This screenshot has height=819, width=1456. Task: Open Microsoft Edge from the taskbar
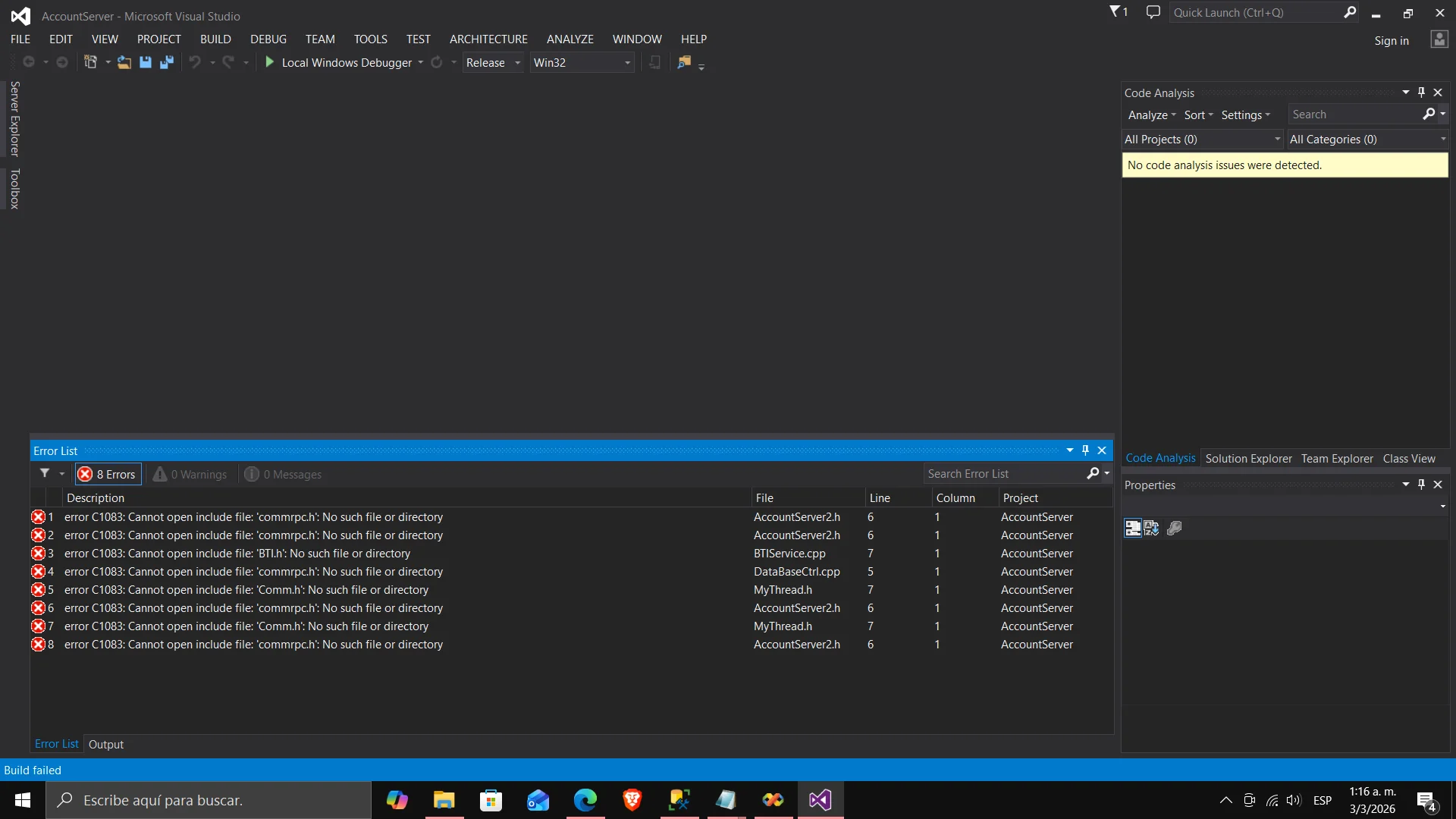click(585, 800)
